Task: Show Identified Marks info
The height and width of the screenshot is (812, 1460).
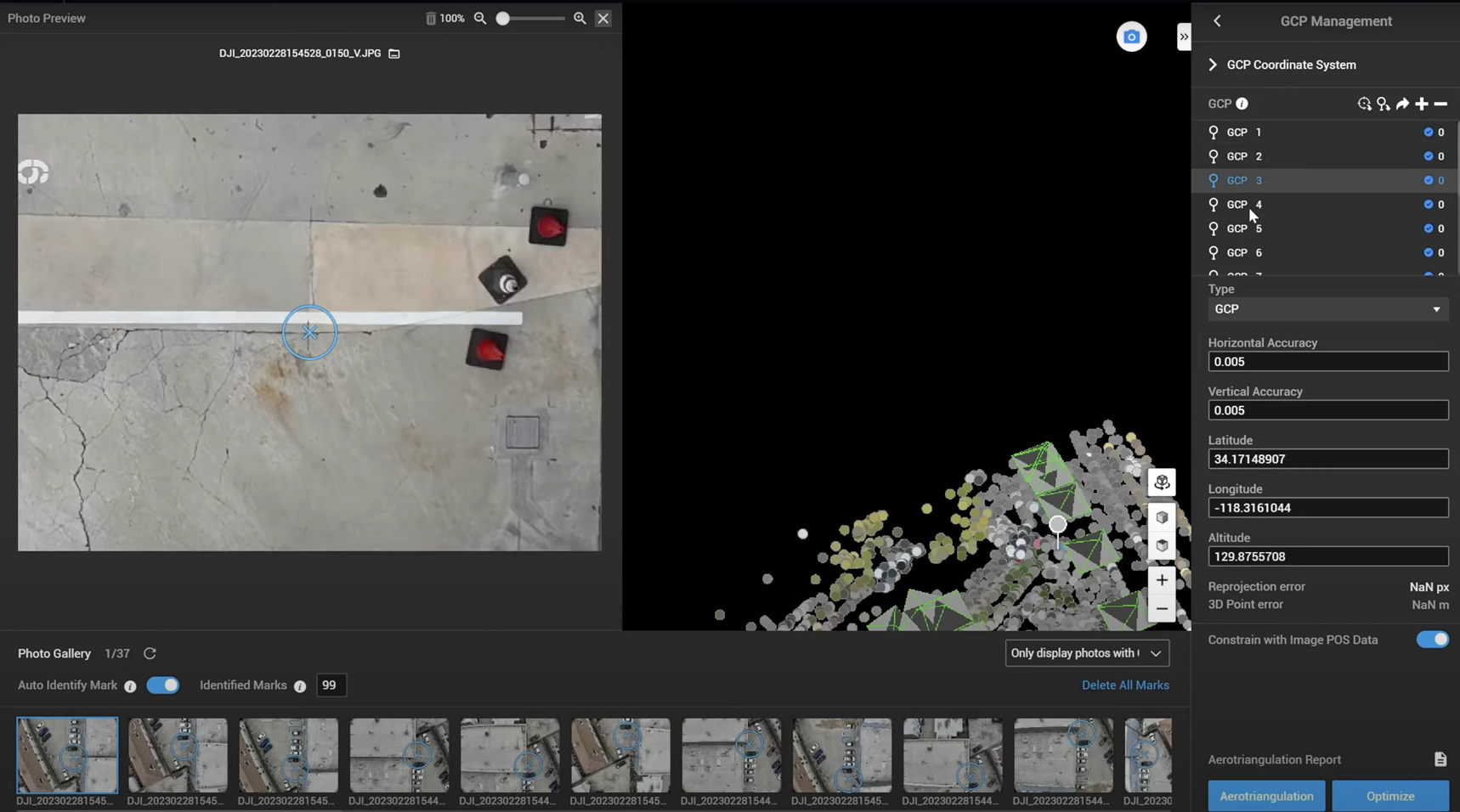Action: pos(300,686)
